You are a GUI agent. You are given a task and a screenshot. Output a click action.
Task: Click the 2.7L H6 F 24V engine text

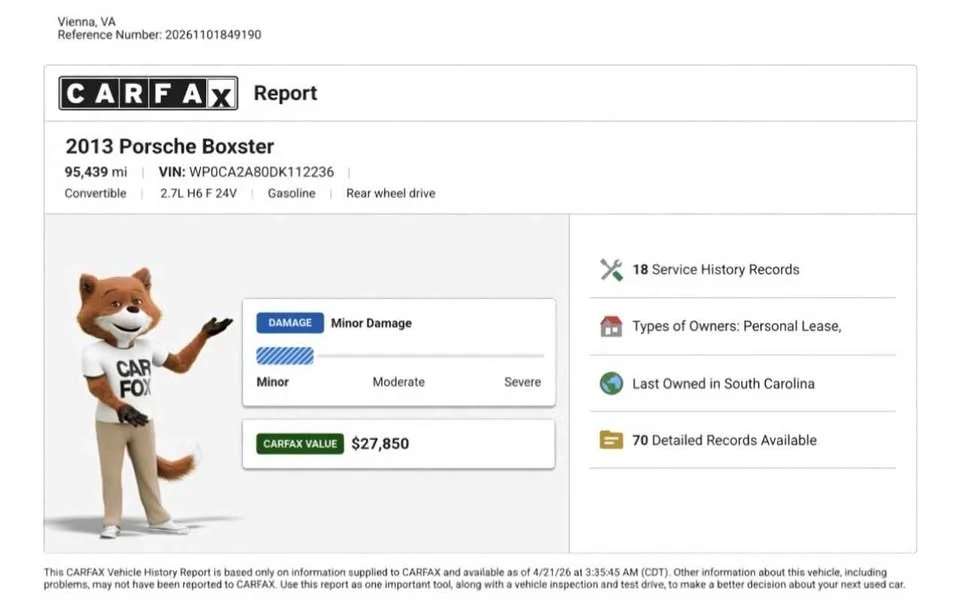coord(198,193)
